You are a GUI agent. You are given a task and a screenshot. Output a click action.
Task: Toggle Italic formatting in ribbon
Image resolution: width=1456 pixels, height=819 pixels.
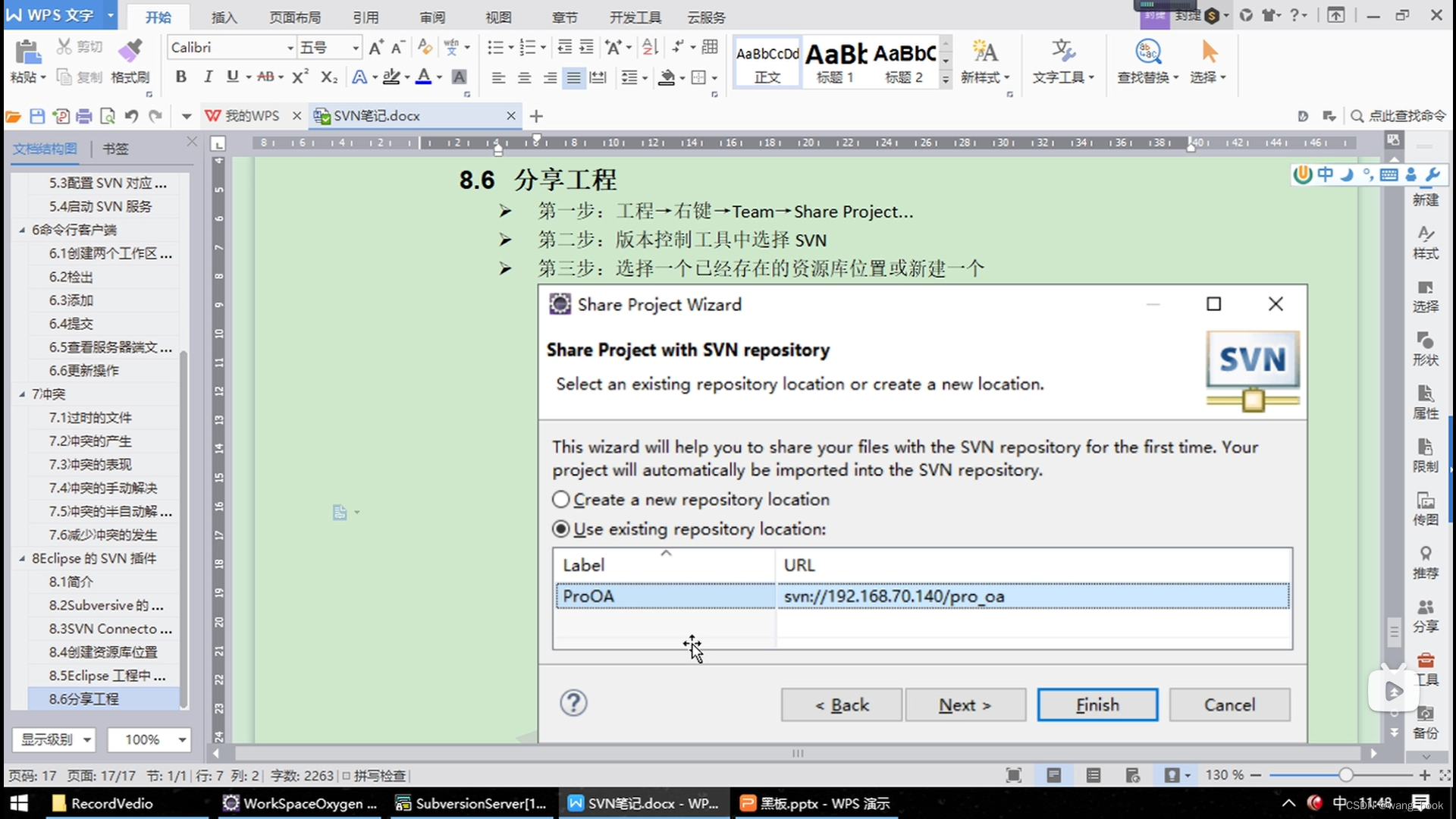coord(207,77)
